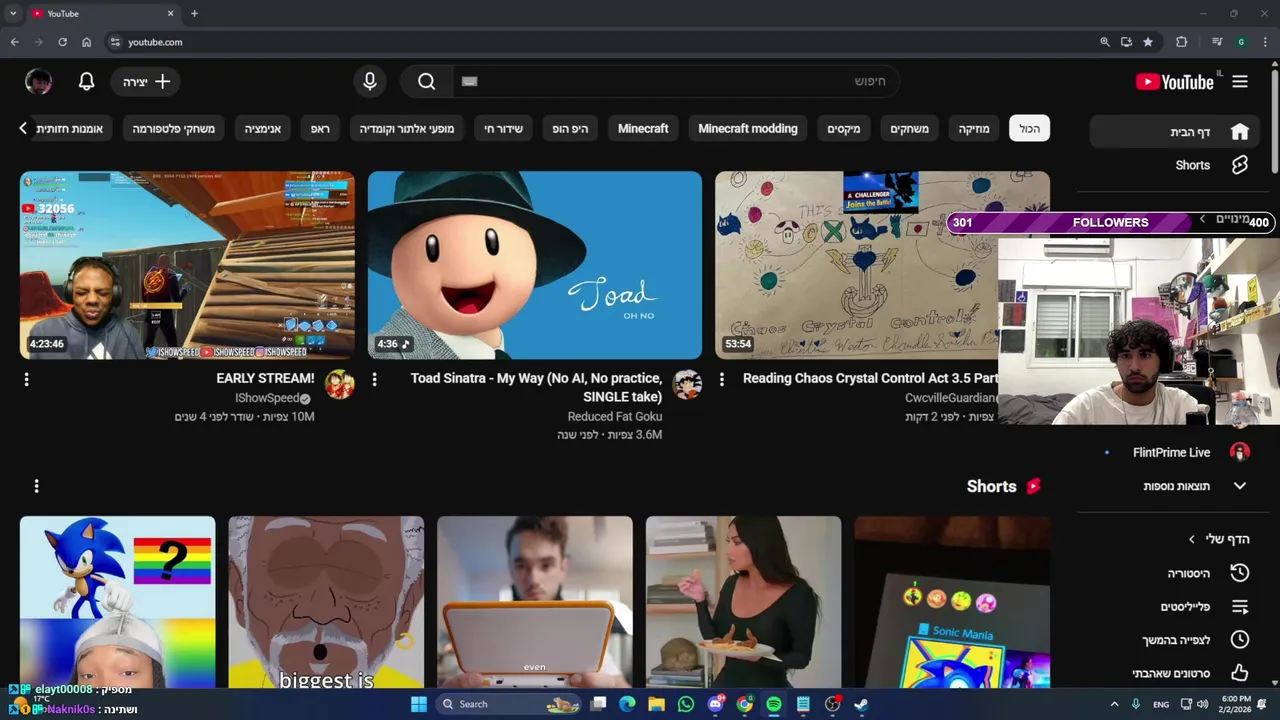Image resolution: width=1280 pixels, height=720 pixels.
Task: Open the Playlists icon in the sidebar
Action: click(x=1240, y=607)
